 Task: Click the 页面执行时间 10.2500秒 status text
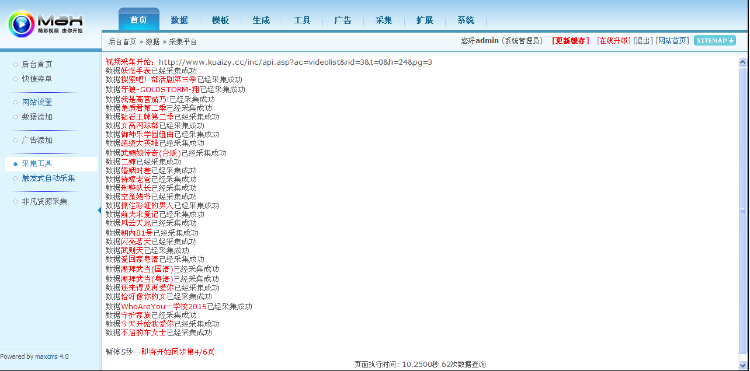tap(420, 365)
